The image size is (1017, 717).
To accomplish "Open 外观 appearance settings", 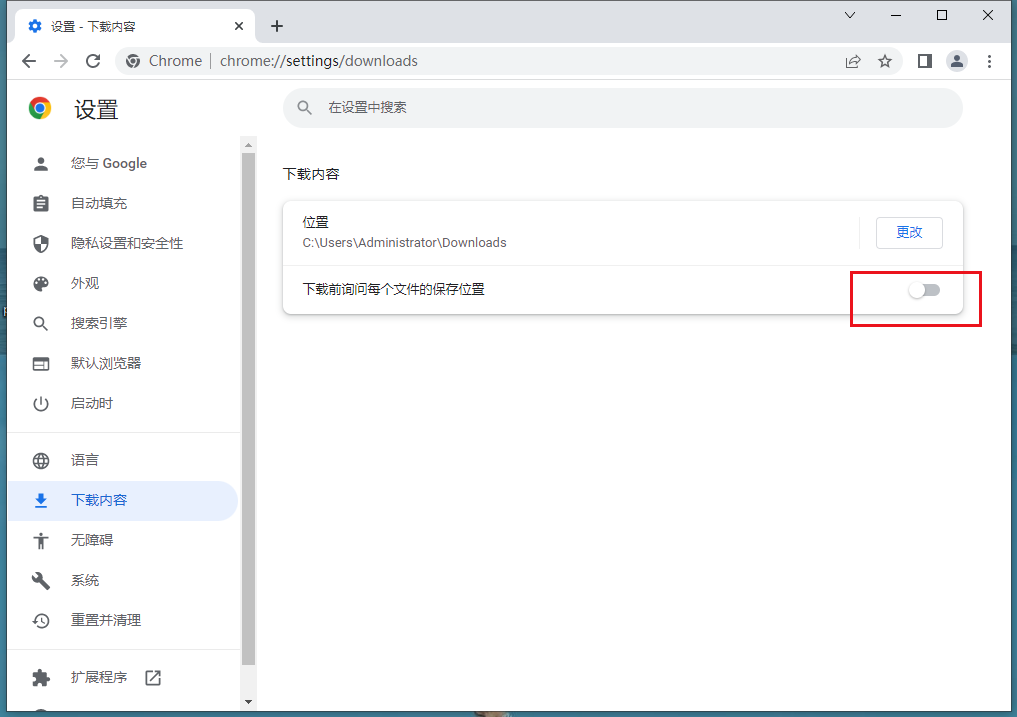I will point(123,284).
